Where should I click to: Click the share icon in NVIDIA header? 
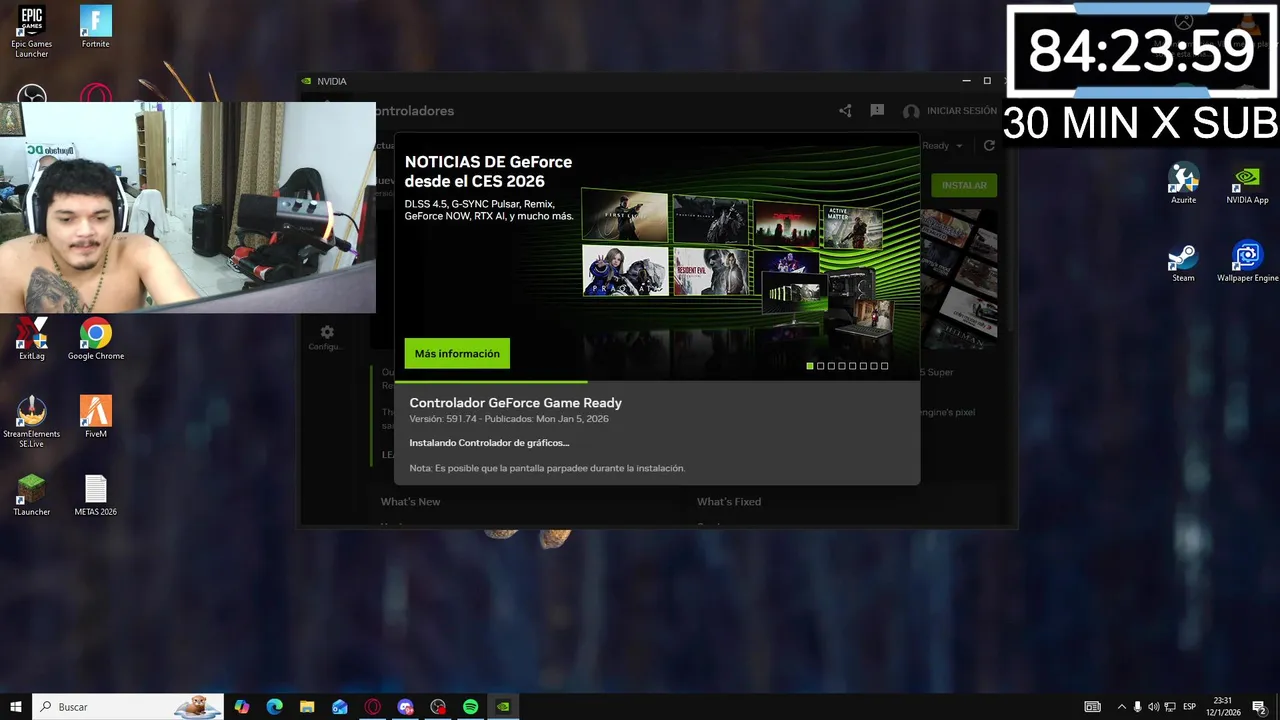point(845,111)
